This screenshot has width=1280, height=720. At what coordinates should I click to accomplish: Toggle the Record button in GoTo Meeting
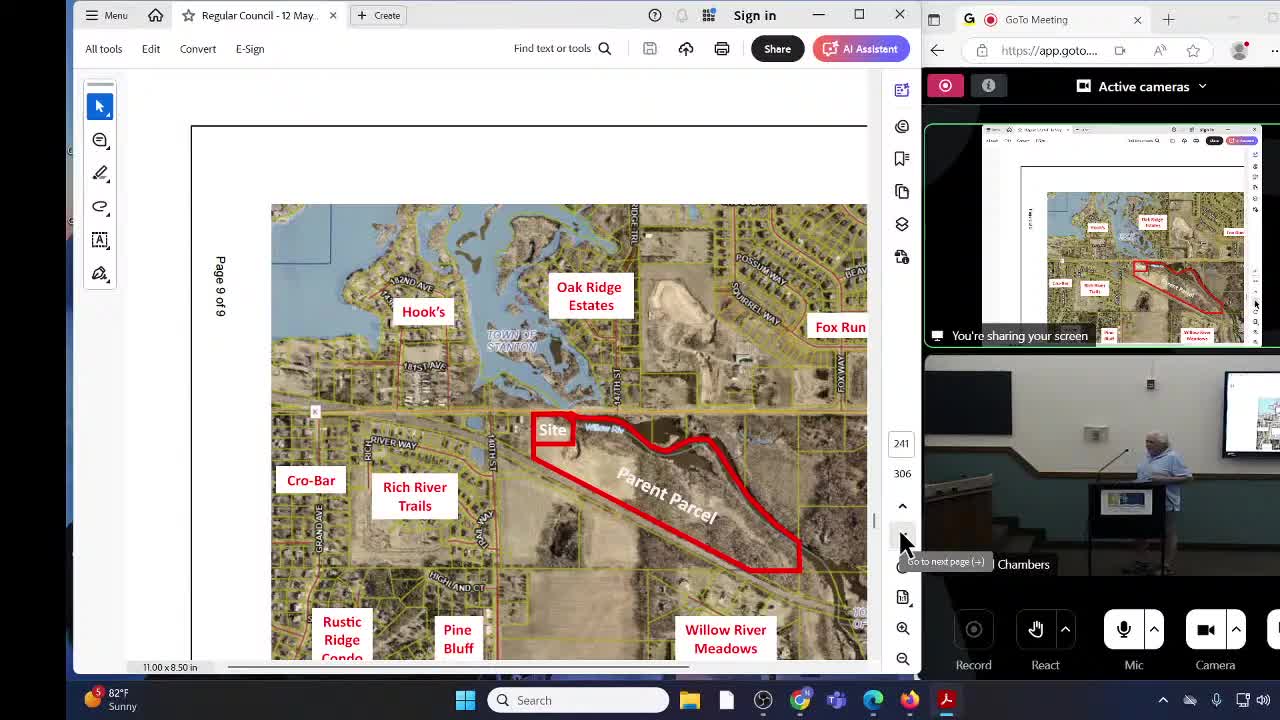point(973,630)
